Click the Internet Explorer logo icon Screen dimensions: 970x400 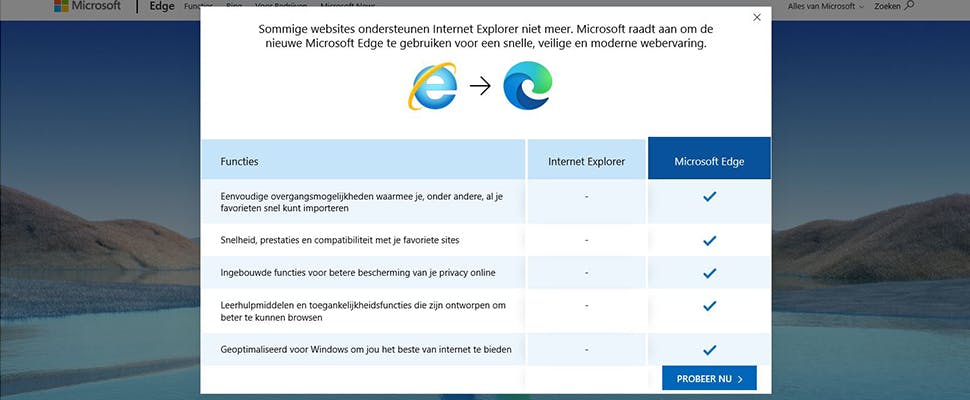(432, 86)
